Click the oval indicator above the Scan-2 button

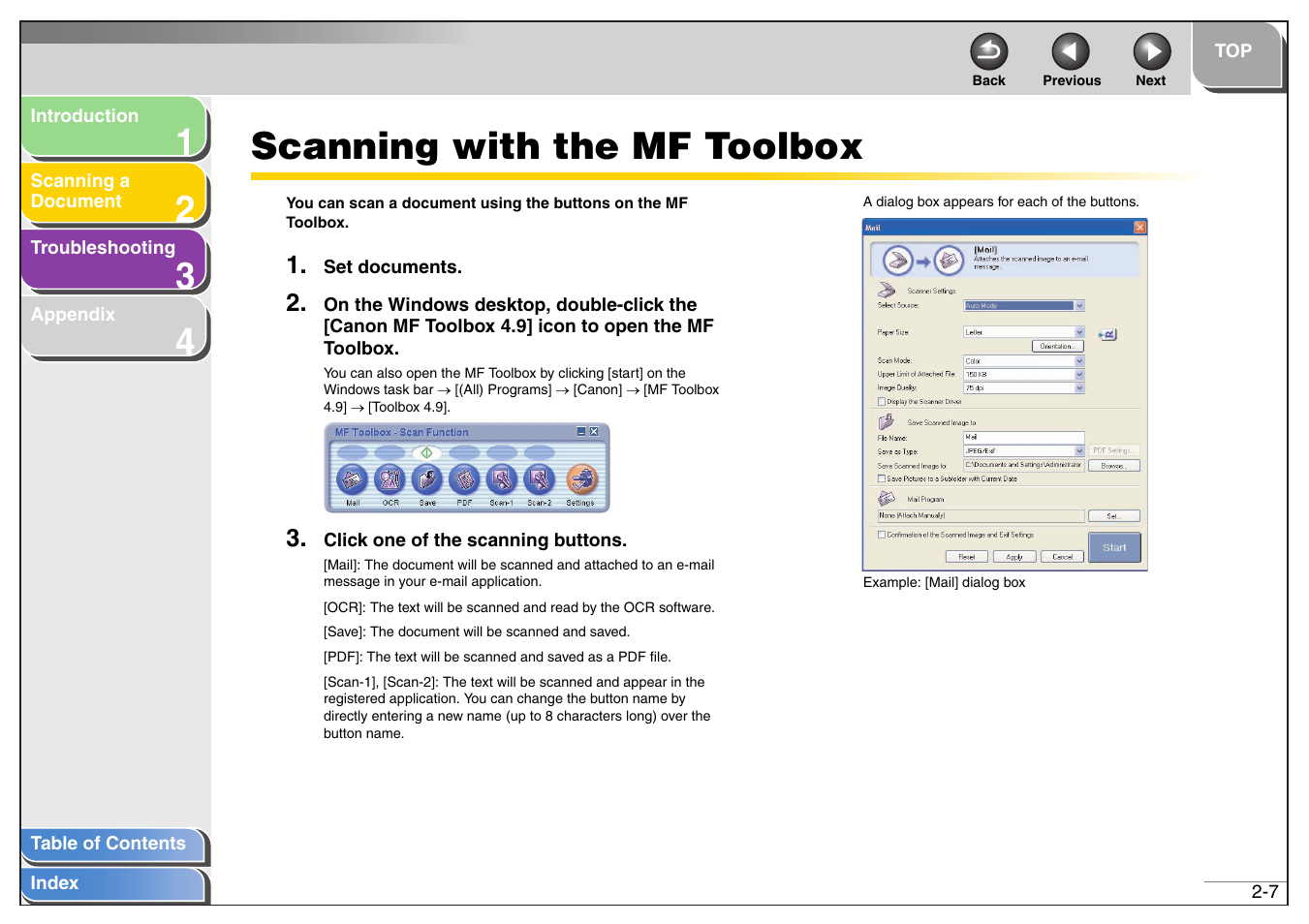click(x=540, y=452)
